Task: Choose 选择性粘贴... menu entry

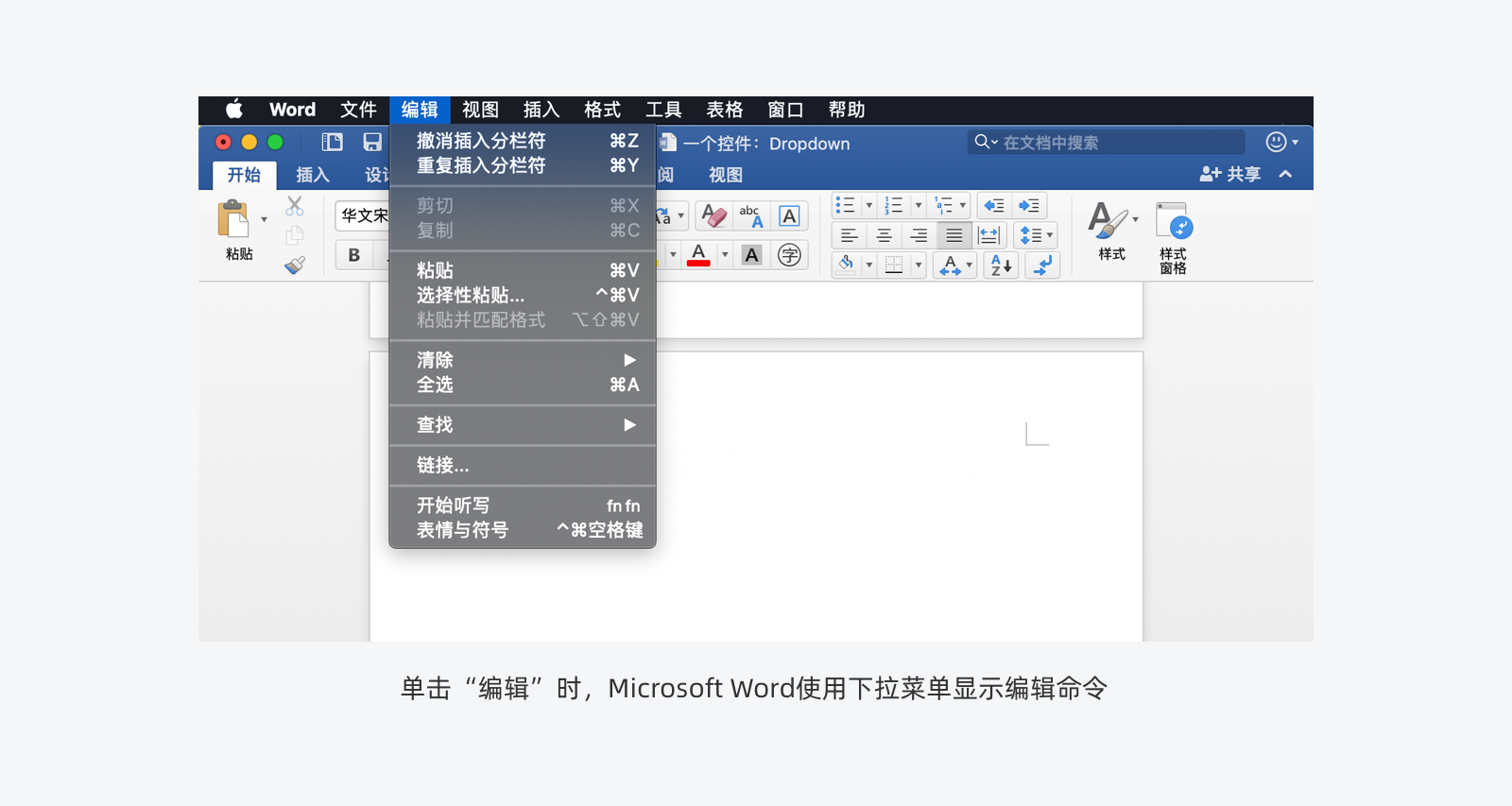Action: point(523,295)
